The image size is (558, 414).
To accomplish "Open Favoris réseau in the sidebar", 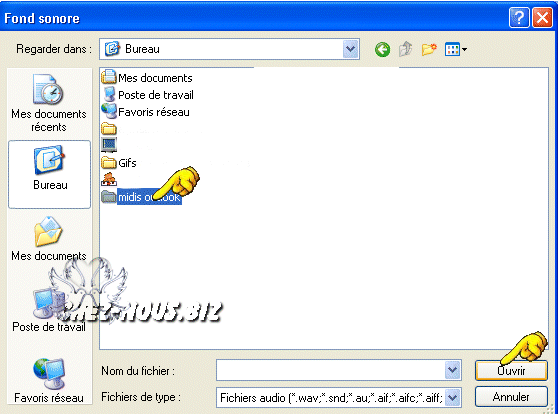I will point(49,380).
